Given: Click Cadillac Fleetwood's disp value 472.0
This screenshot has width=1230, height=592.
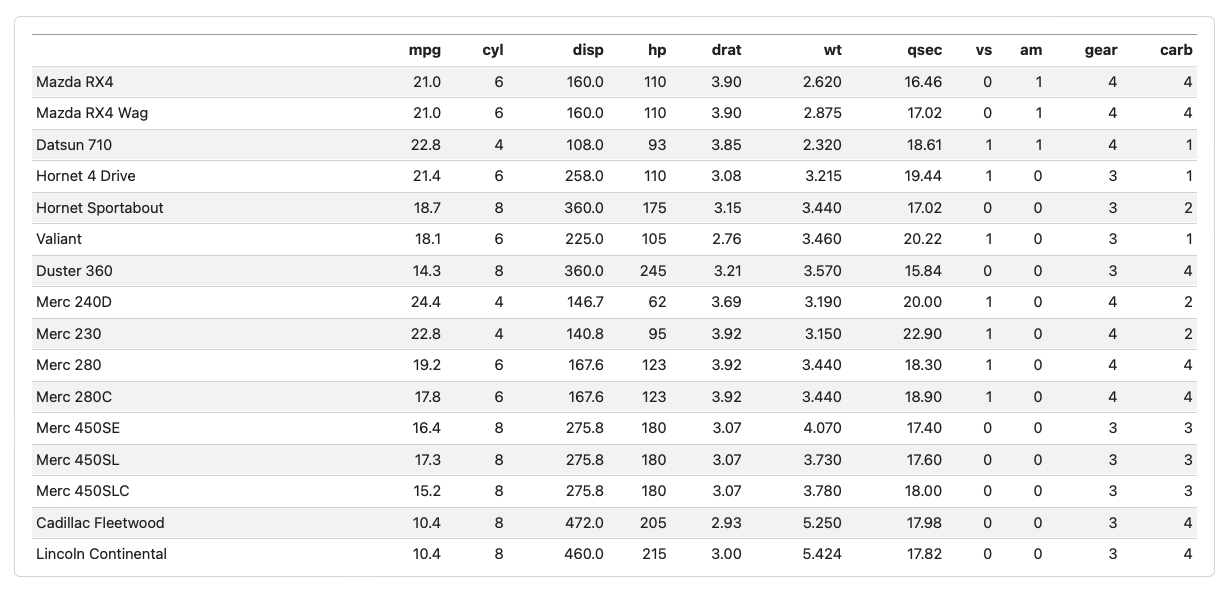Looking at the screenshot, I should (x=584, y=523).
